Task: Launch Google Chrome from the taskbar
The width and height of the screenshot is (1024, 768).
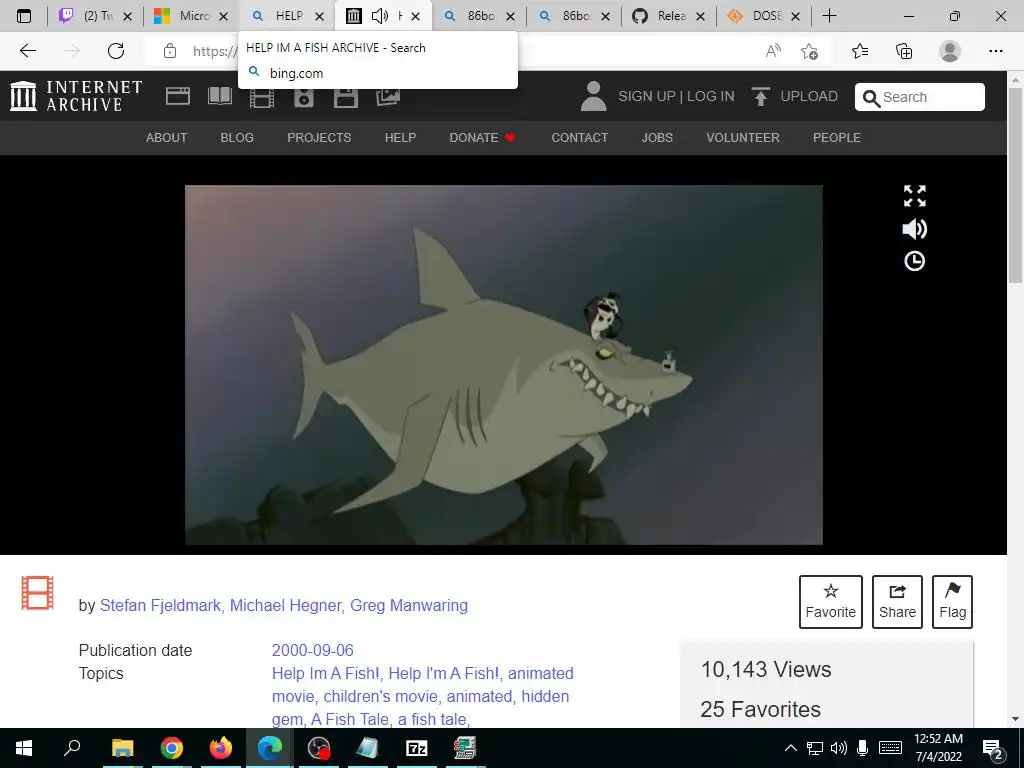Action: click(x=171, y=748)
